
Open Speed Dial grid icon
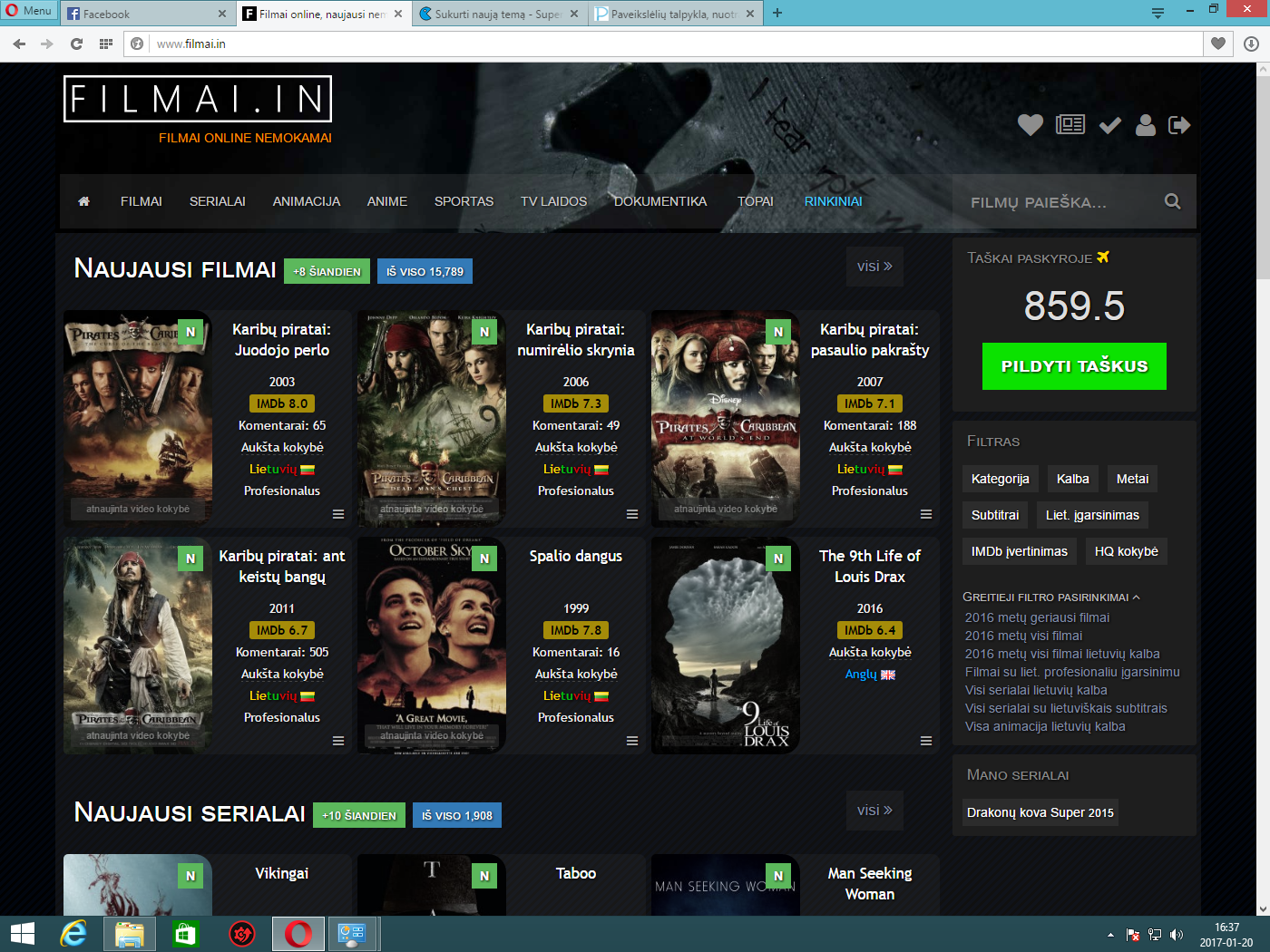[106, 44]
